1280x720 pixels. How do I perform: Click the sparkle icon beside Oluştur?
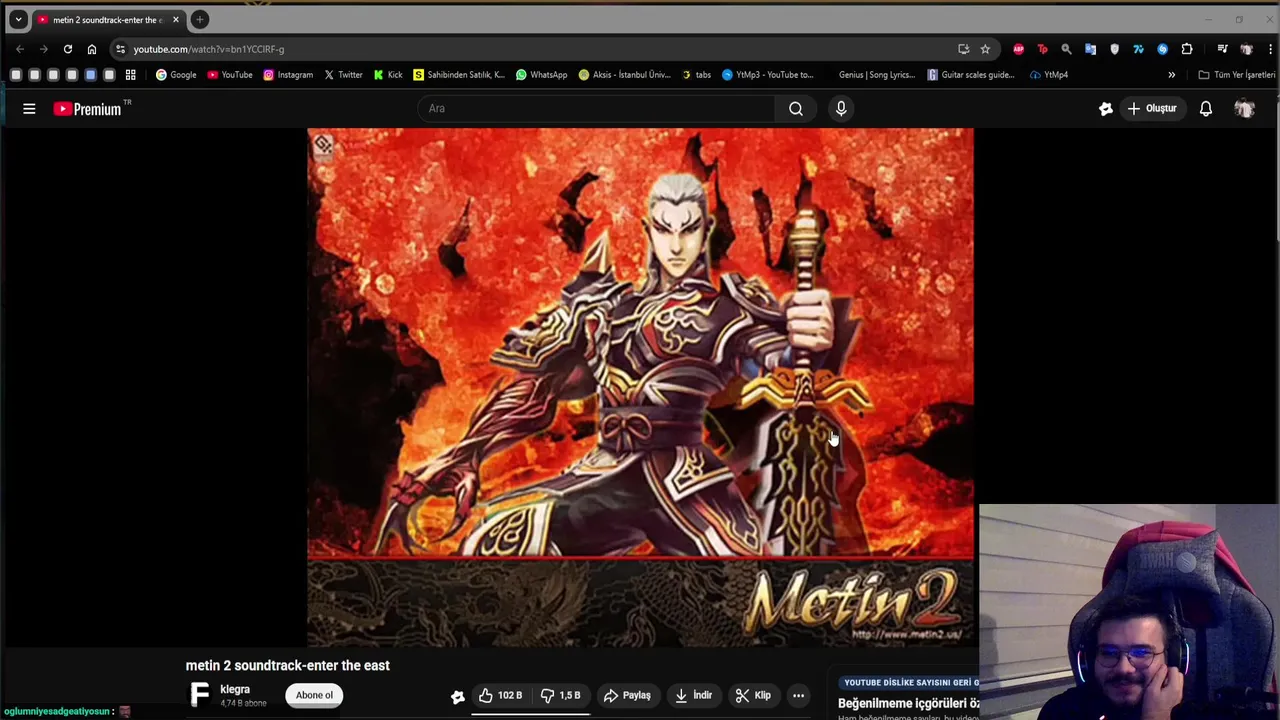(x=1106, y=108)
